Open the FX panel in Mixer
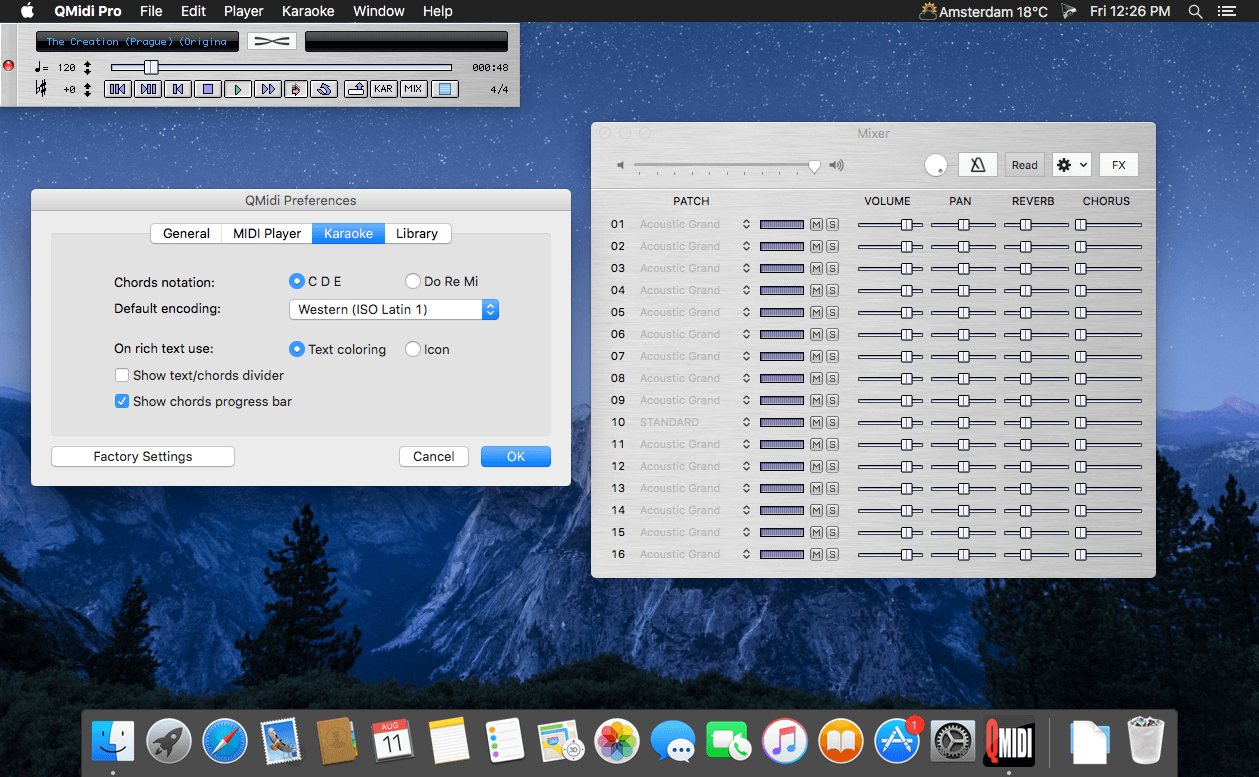The width and height of the screenshot is (1259, 777). point(1119,165)
